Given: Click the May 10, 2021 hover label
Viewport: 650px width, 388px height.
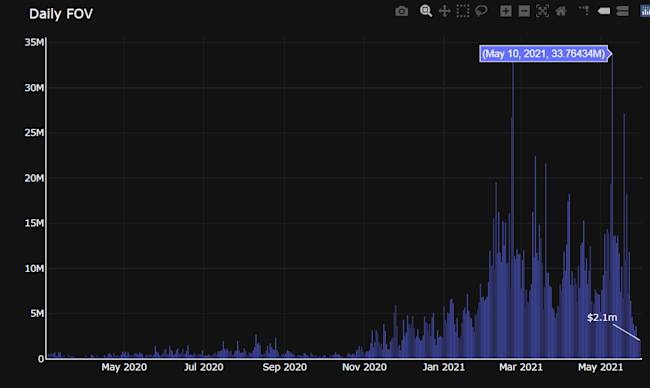Looking at the screenshot, I should coord(543,53).
